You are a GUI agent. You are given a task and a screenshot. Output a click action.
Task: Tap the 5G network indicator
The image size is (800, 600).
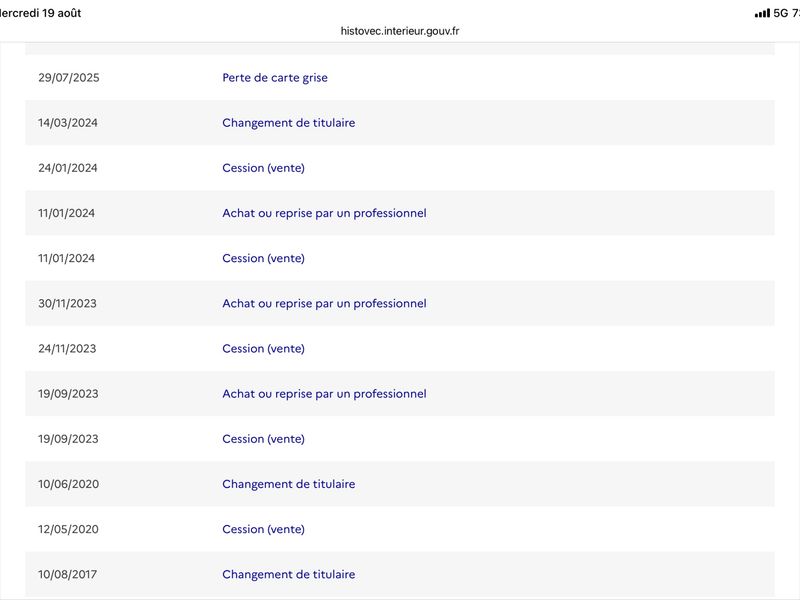[781, 13]
